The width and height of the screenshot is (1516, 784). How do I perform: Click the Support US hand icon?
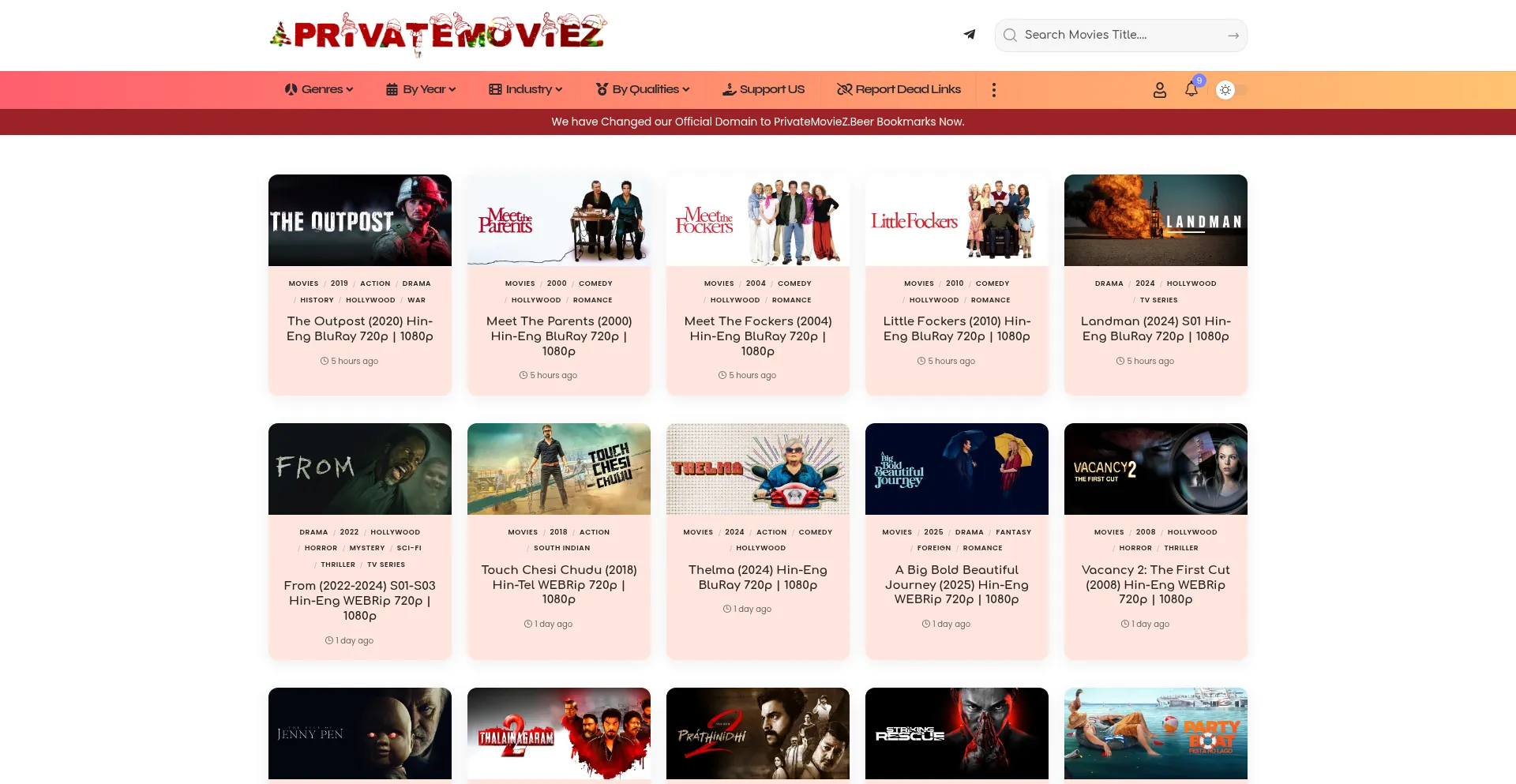[x=730, y=89]
